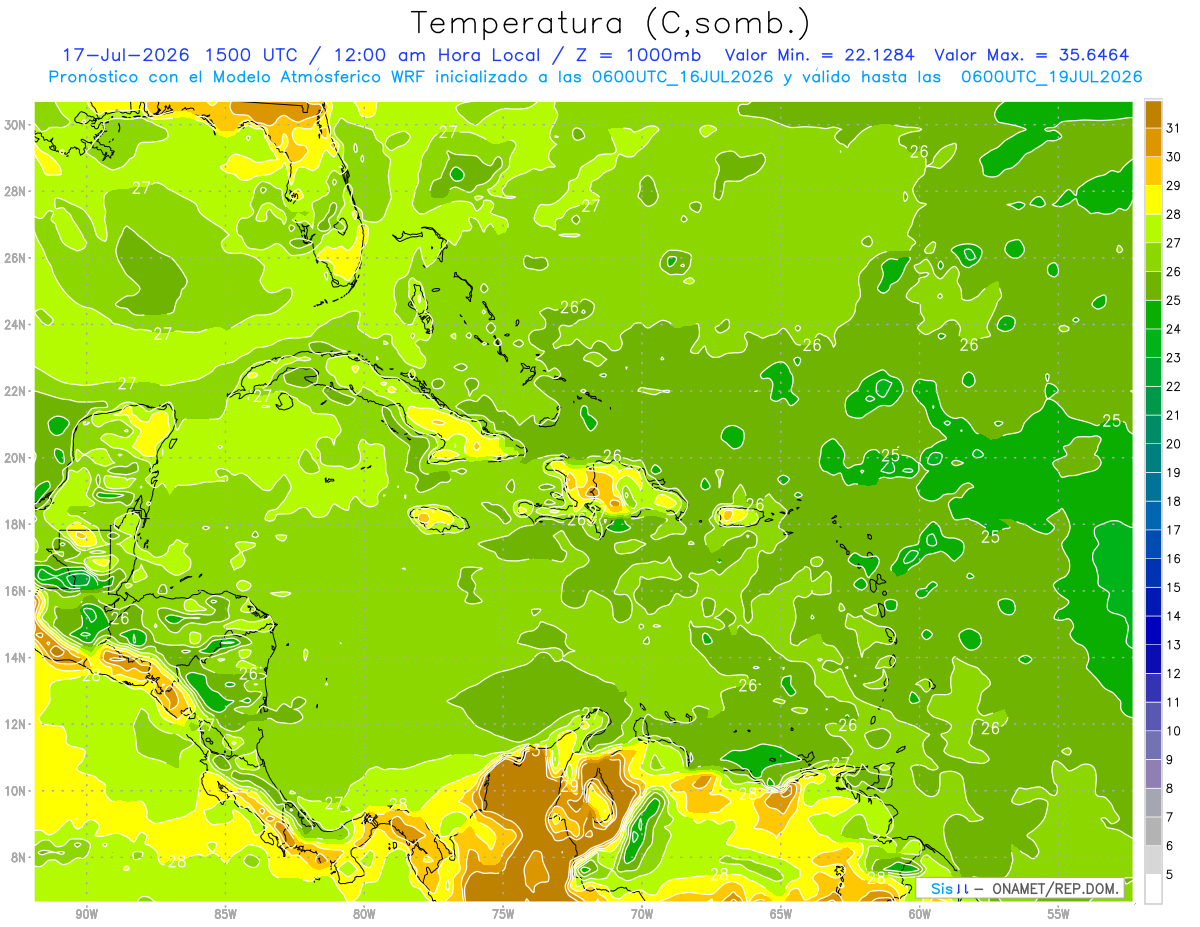Image resolution: width=1200 pixels, height=927 pixels.
Task: Click the 8N latitude axis label
Action: [x=19, y=858]
